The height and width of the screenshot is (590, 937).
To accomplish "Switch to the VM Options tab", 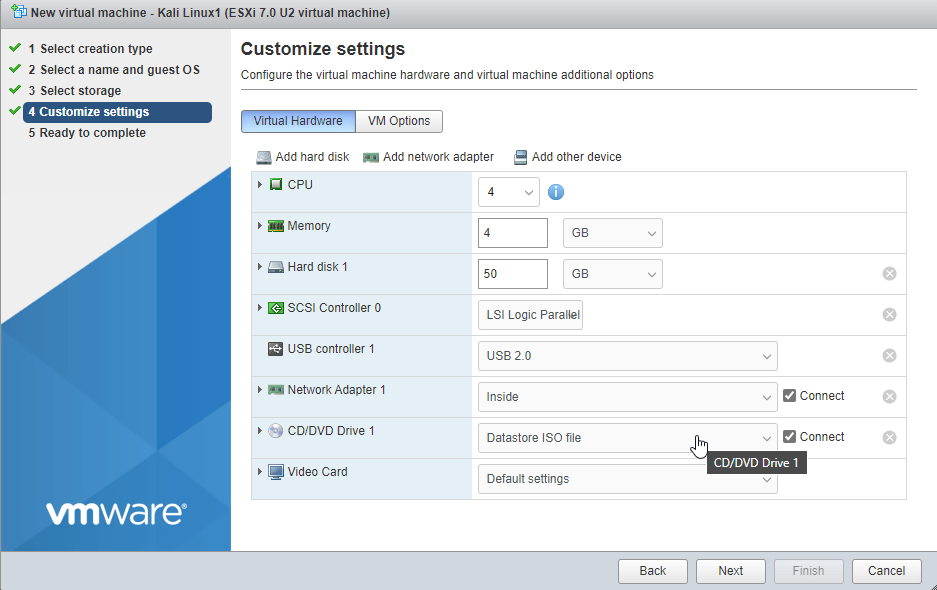I will pyautogui.click(x=399, y=121).
